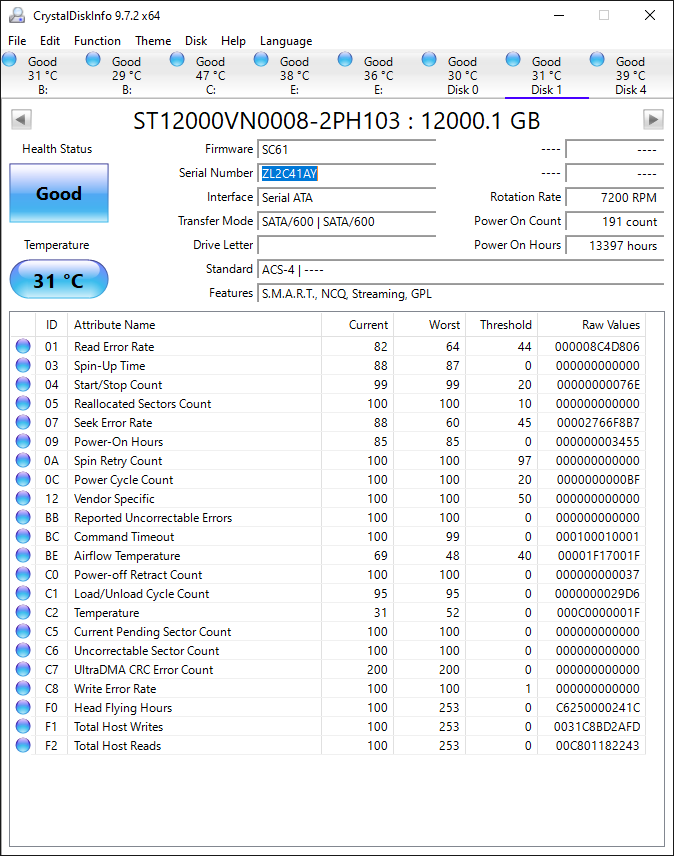
Task: Click the previous disk left arrow button
Action: (21, 120)
